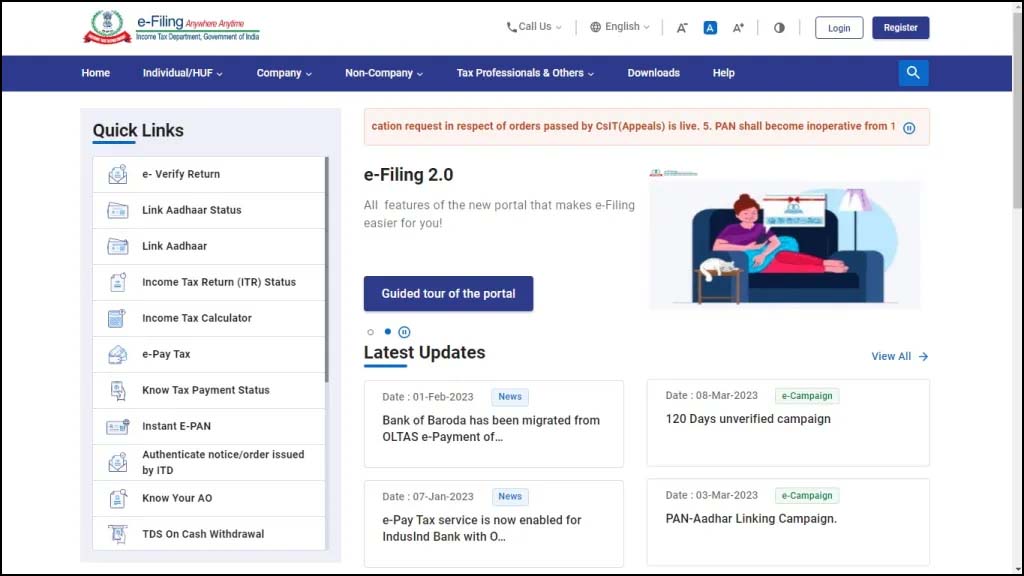Viewport: 1024px width, 576px height.
Task: Open Know Your AO quick link text
Action: [177, 498]
